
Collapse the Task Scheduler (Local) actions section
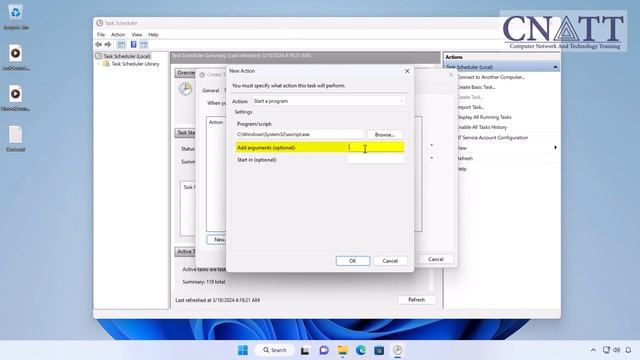[x=555, y=67]
